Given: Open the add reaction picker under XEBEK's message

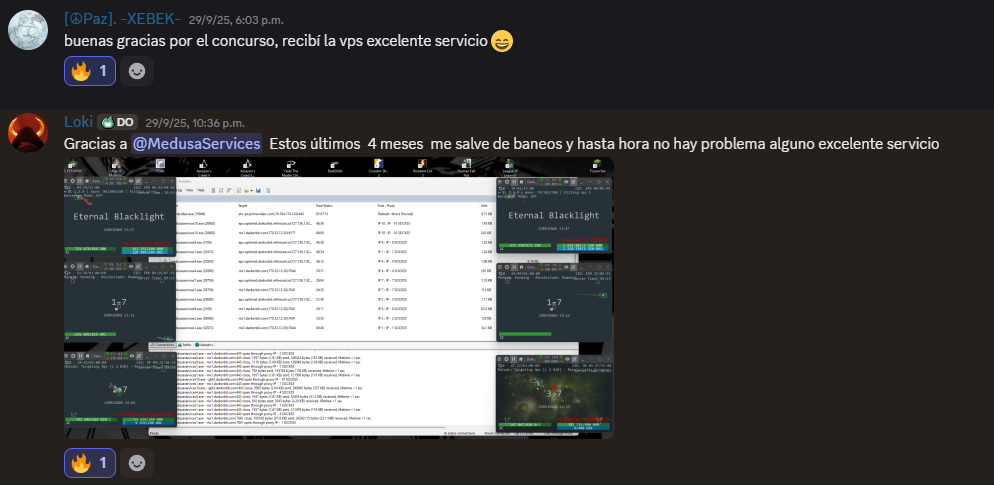Looking at the screenshot, I should pos(138,71).
